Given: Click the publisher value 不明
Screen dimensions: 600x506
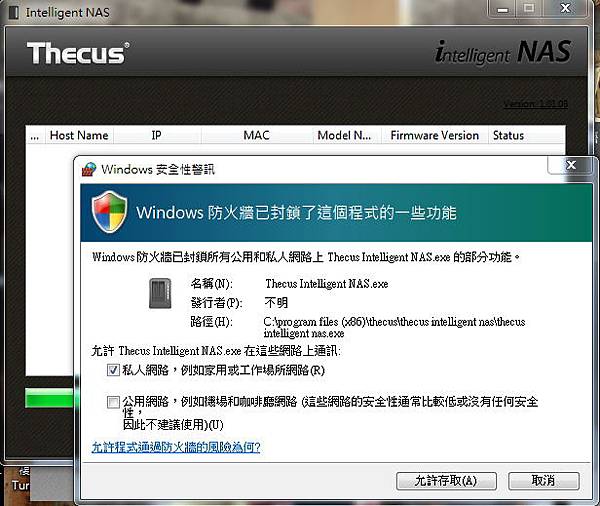Looking at the screenshot, I should 276,303.
